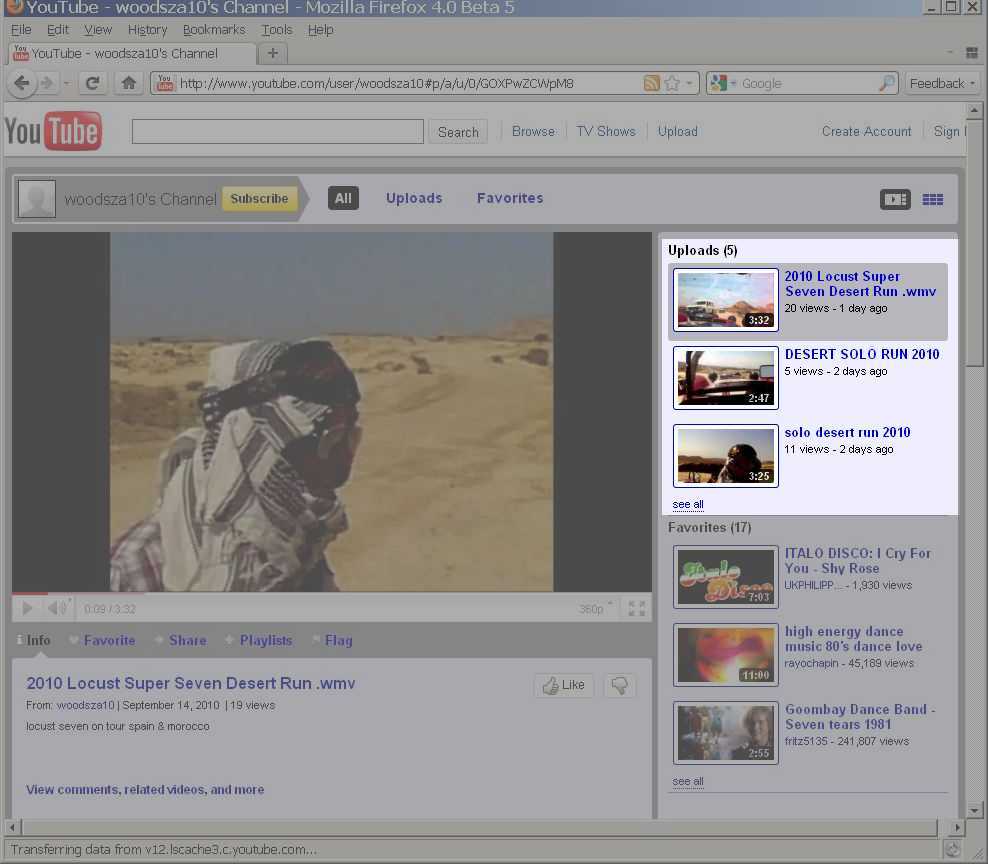Open the search engine chooser dropdown
The image size is (988, 864).
click(x=723, y=83)
